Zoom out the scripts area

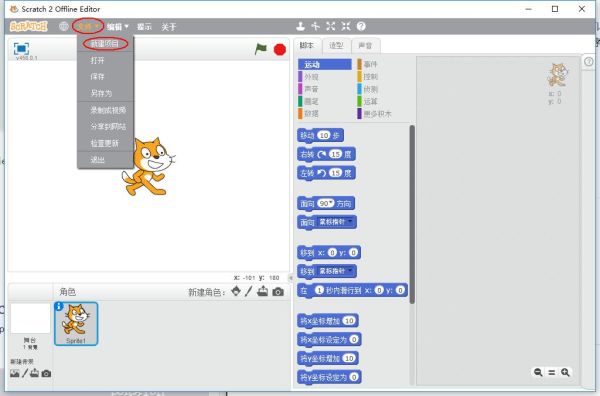538,372
